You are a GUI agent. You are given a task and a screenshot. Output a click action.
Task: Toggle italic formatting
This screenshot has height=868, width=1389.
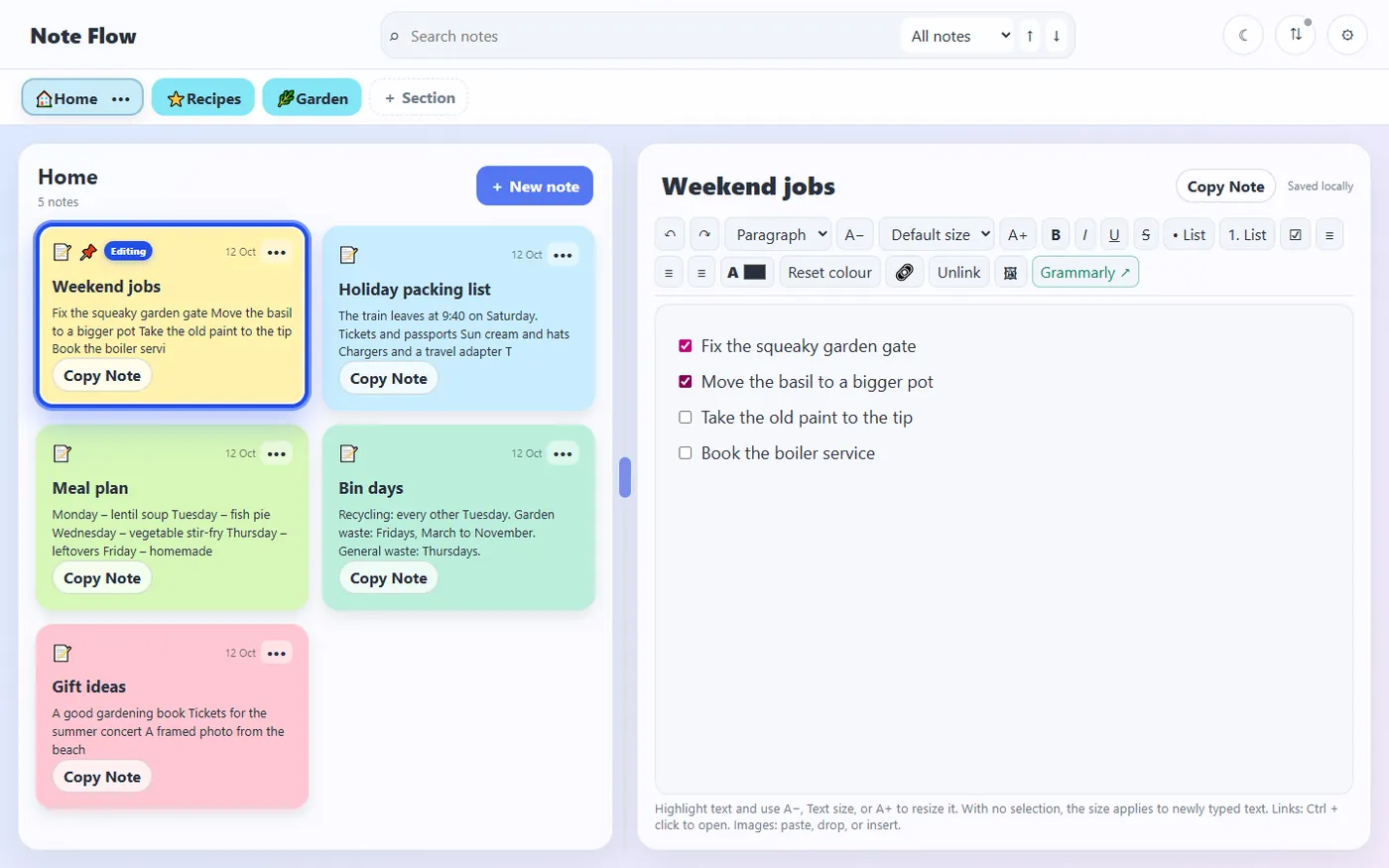coord(1085,234)
